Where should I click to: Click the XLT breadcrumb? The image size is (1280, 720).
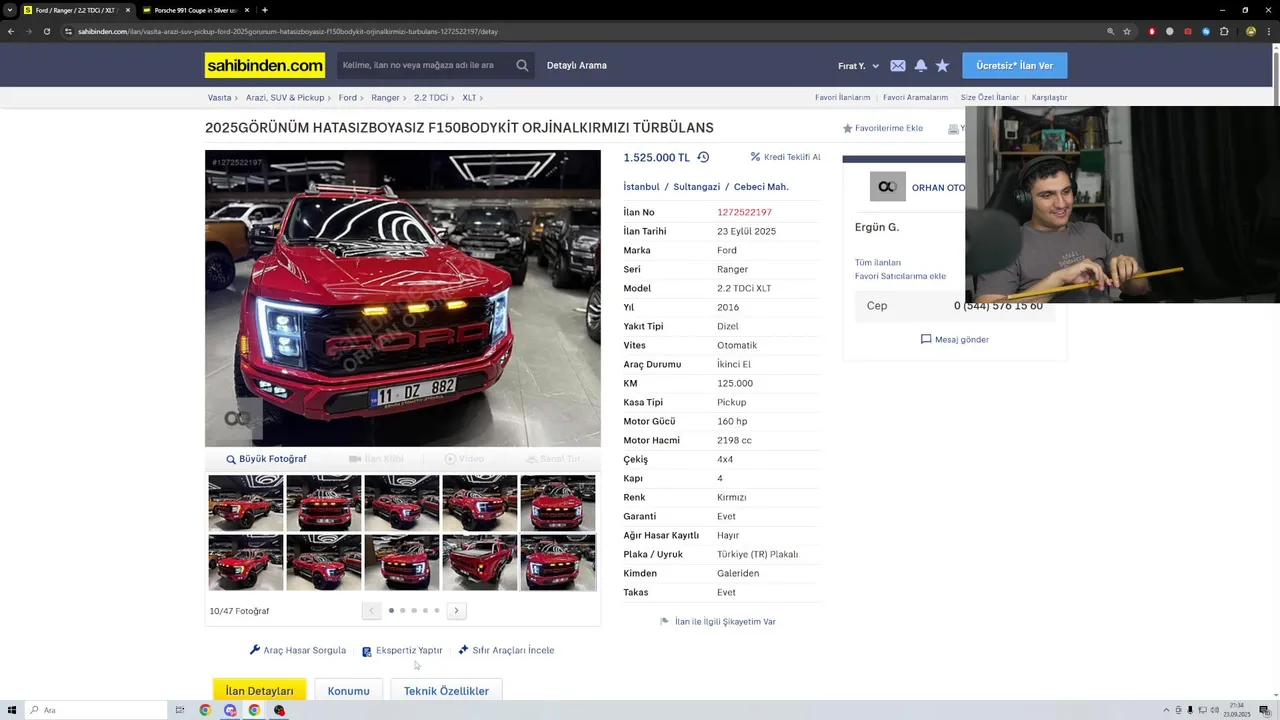[x=469, y=97]
